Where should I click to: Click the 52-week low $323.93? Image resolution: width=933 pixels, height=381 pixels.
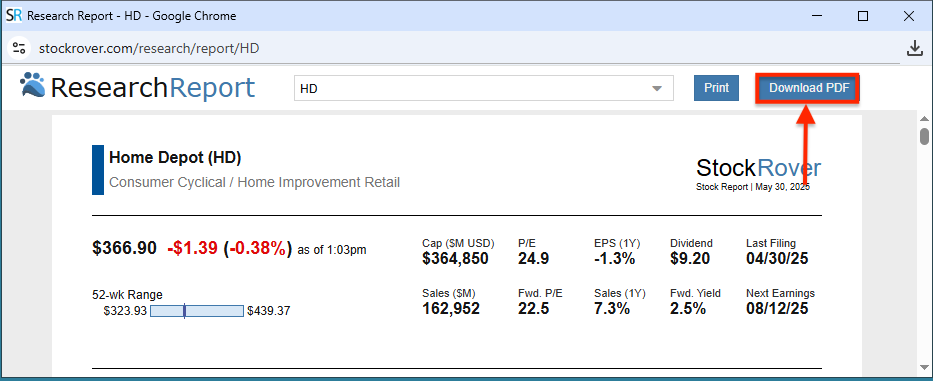125,311
